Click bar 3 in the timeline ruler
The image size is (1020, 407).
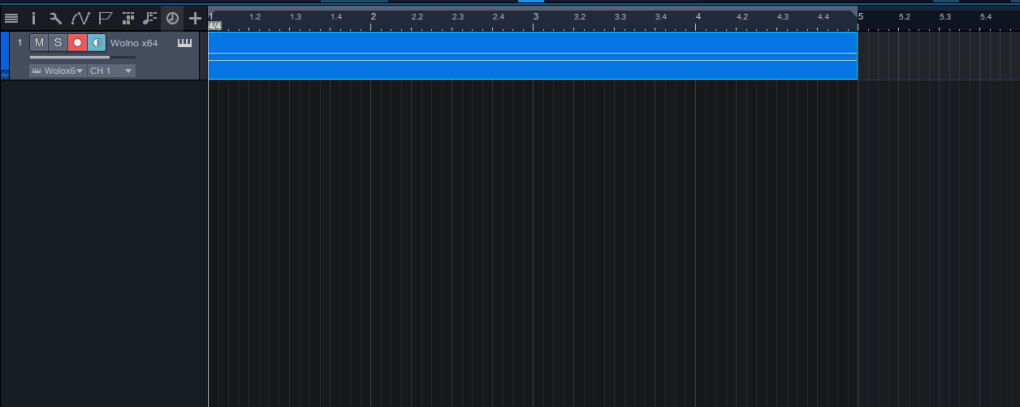[x=535, y=17]
